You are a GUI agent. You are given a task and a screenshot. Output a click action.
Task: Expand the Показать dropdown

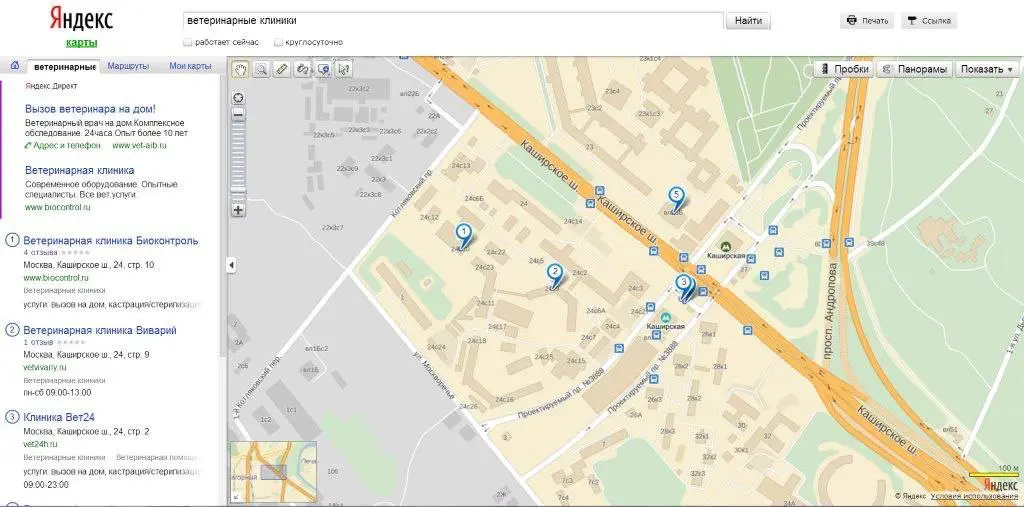987,69
